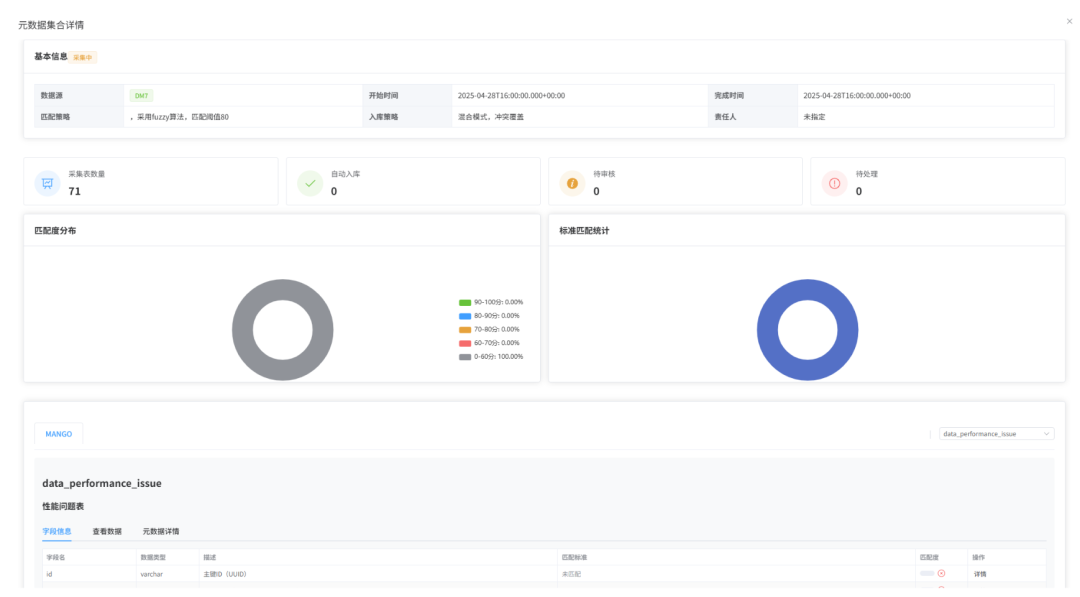1080x597 pixels.
Task: Click the DM7 data source tag
Action: pyautogui.click(x=141, y=96)
